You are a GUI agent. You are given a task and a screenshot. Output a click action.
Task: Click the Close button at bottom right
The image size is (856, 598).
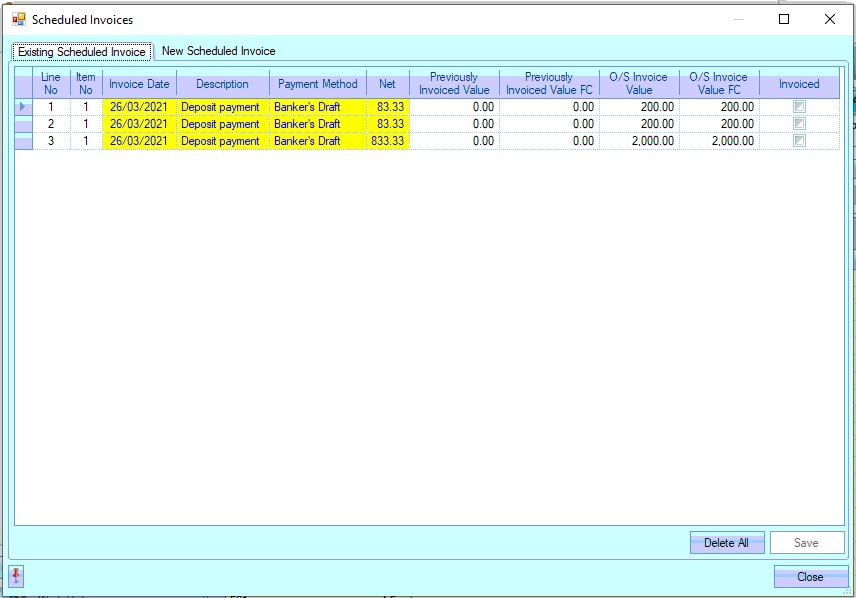tap(810, 577)
